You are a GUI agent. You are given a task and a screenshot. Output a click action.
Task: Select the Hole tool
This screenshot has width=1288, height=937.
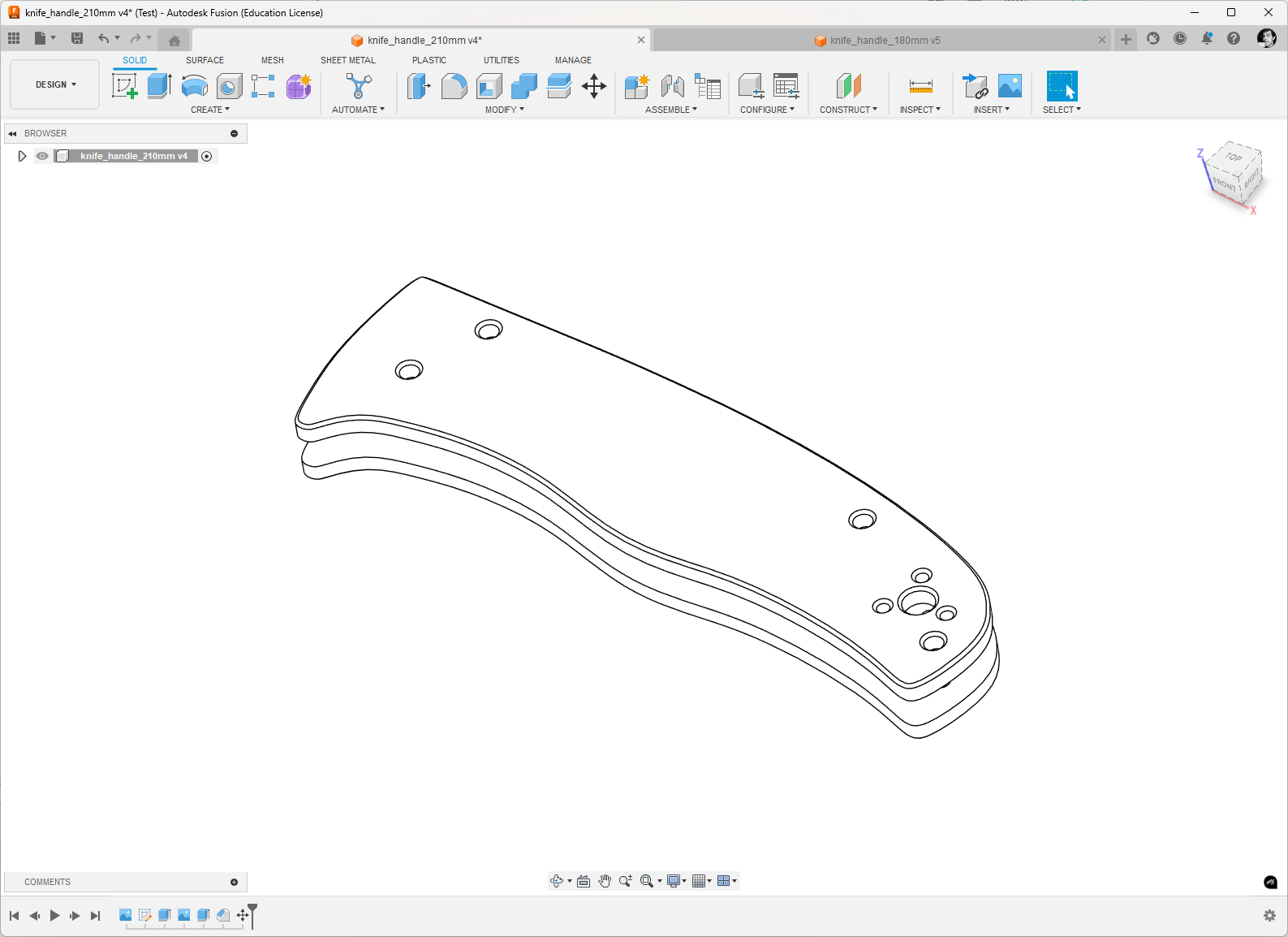coord(229,86)
